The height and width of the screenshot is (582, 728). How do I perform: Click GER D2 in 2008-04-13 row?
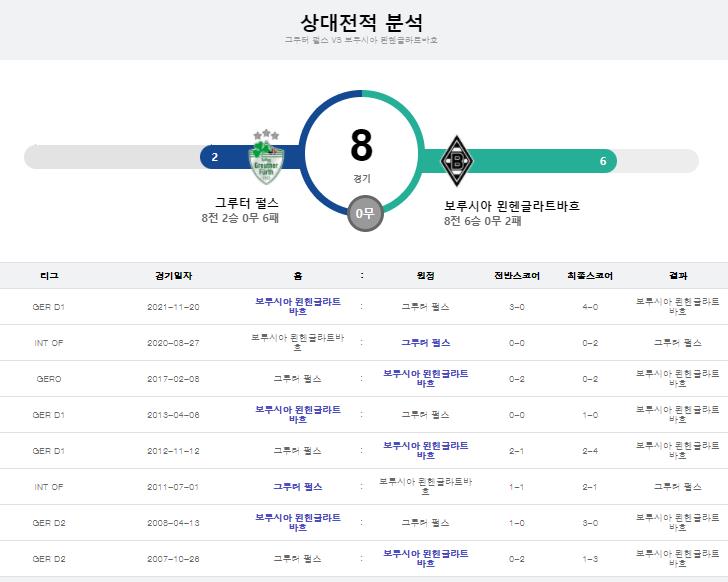point(49,523)
